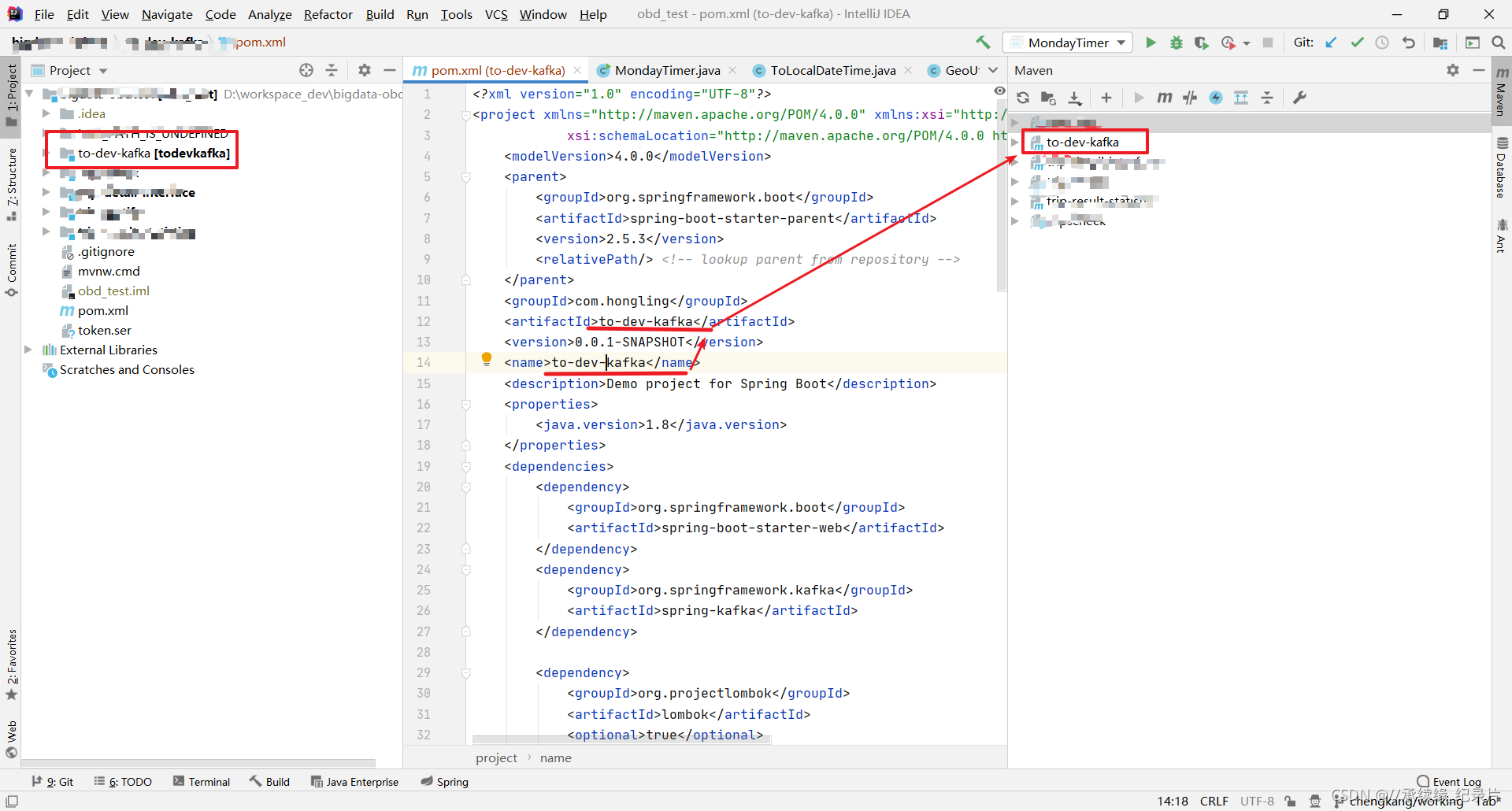Image resolution: width=1512 pixels, height=811 pixels.
Task: Open the Navigate menu
Action: [x=167, y=14]
